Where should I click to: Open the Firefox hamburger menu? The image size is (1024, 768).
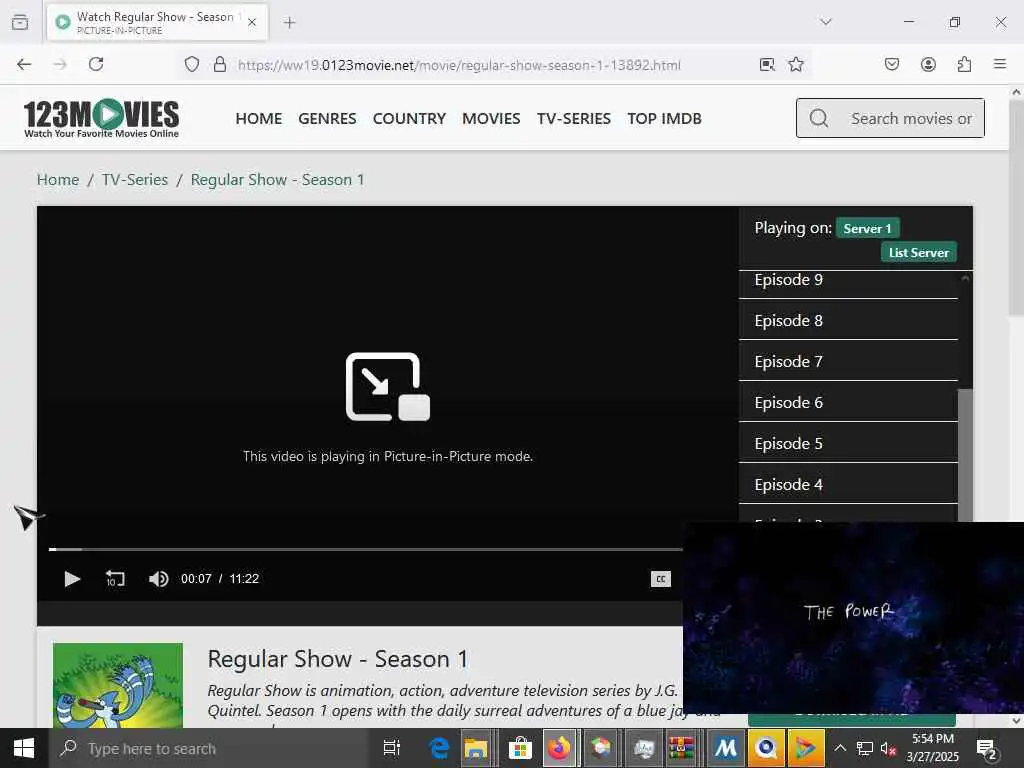click(1000, 64)
